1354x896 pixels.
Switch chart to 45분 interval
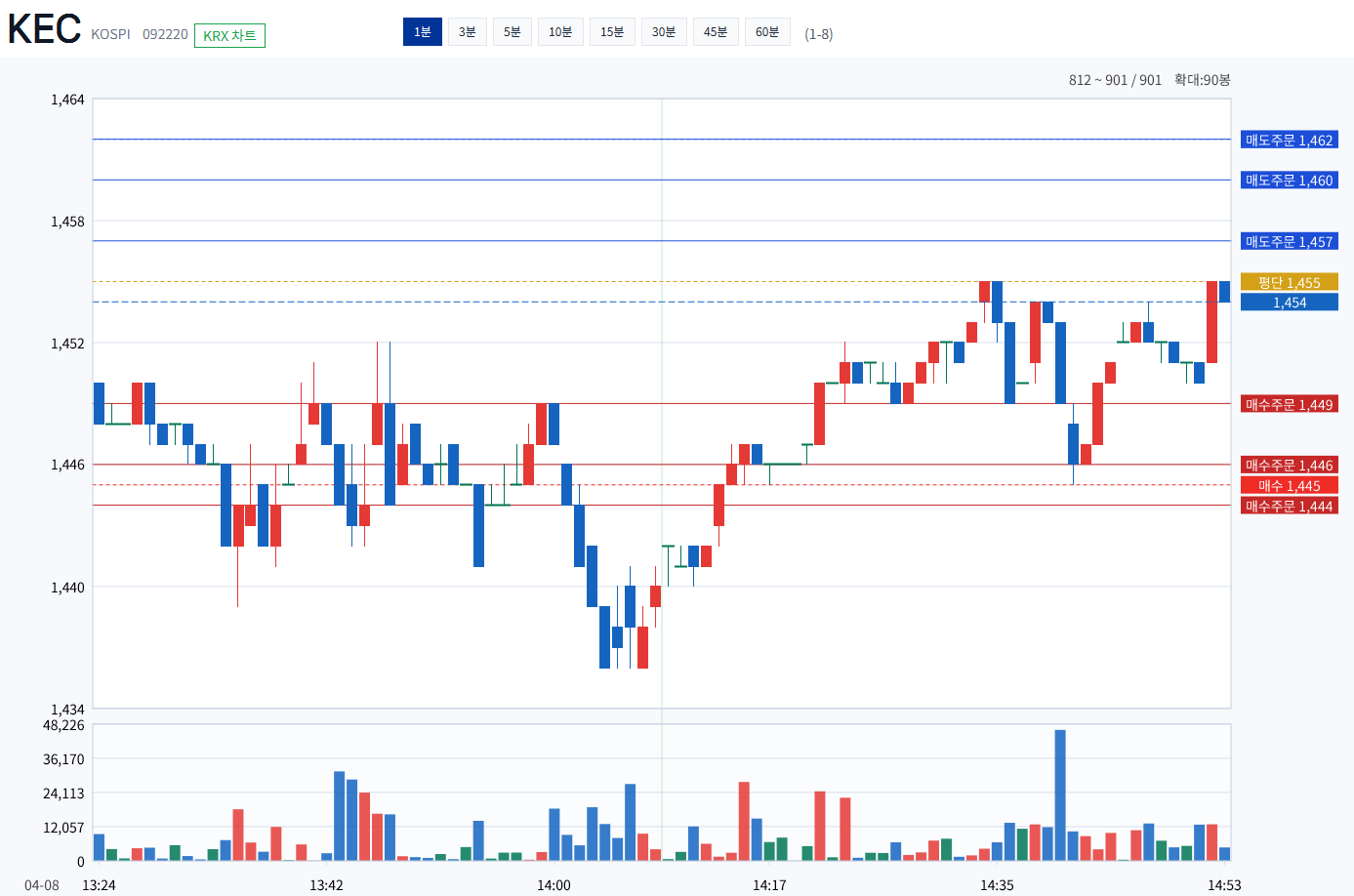pos(716,32)
